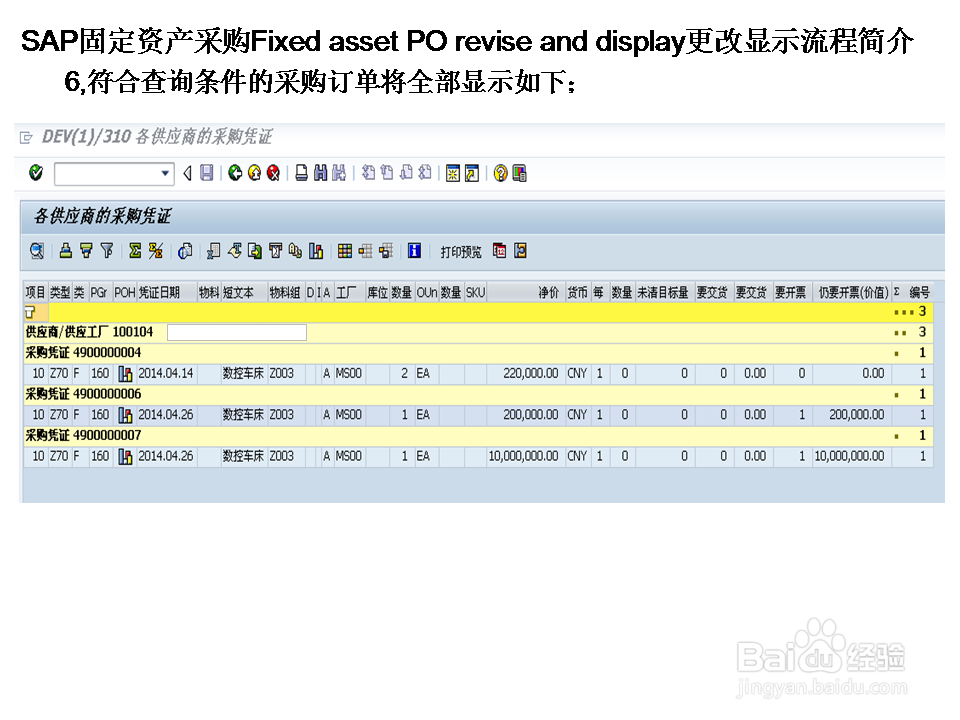Viewport: 960px width, 720px height.
Task: Create a new session icon
Action: tap(452, 173)
